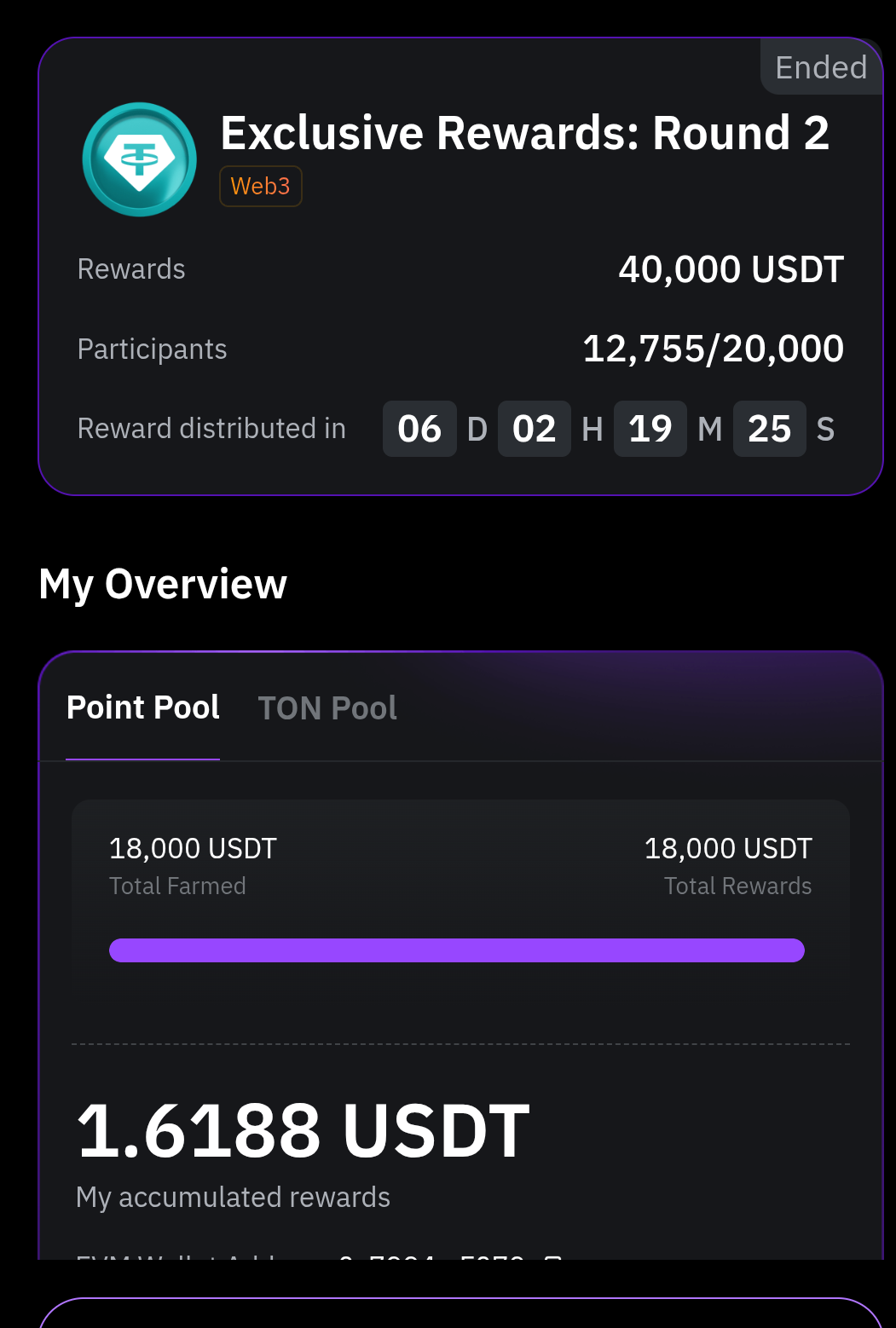Click the purple farming progress bar
The height and width of the screenshot is (1328, 896).
point(457,950)
